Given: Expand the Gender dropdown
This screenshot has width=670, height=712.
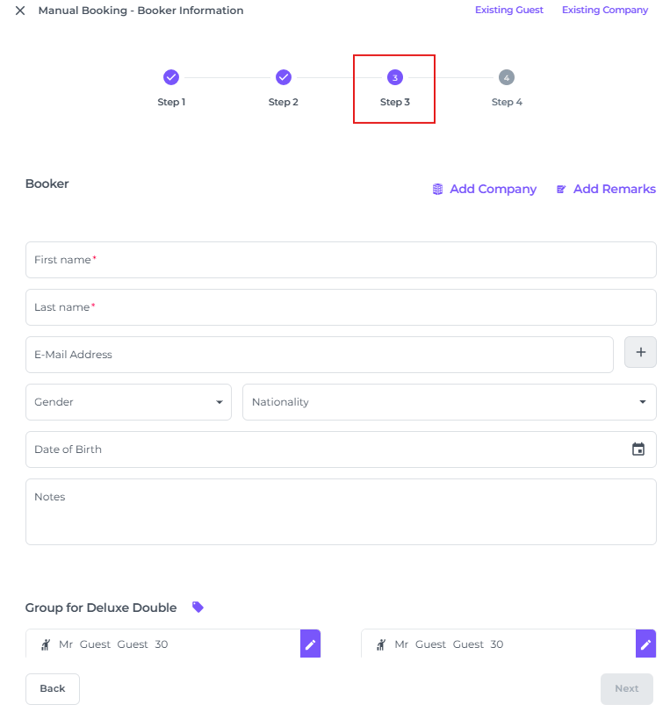Looking at the screenshot, I should pos(128,402).
